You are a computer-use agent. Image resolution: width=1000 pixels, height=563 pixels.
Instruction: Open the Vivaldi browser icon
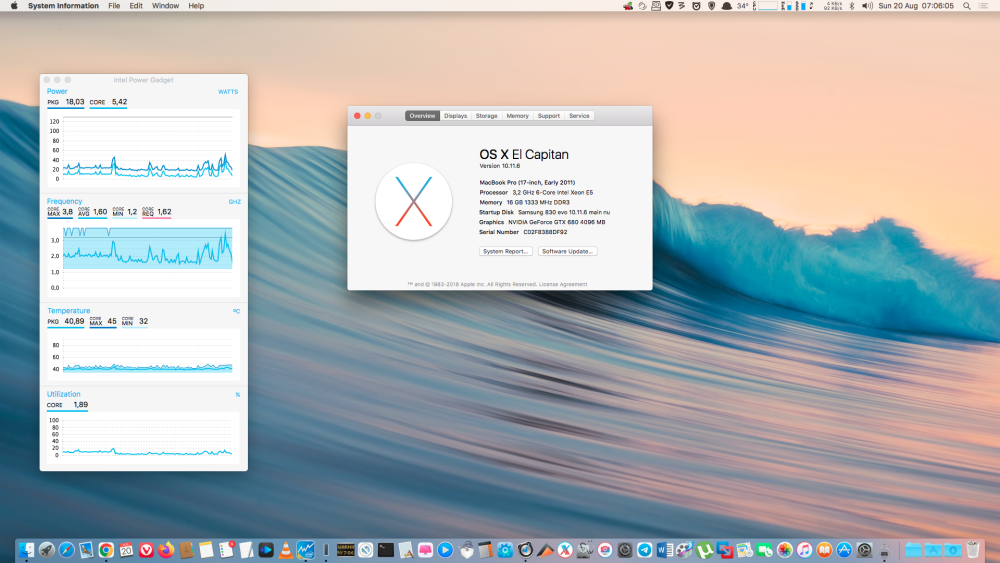tap(146, 550)
